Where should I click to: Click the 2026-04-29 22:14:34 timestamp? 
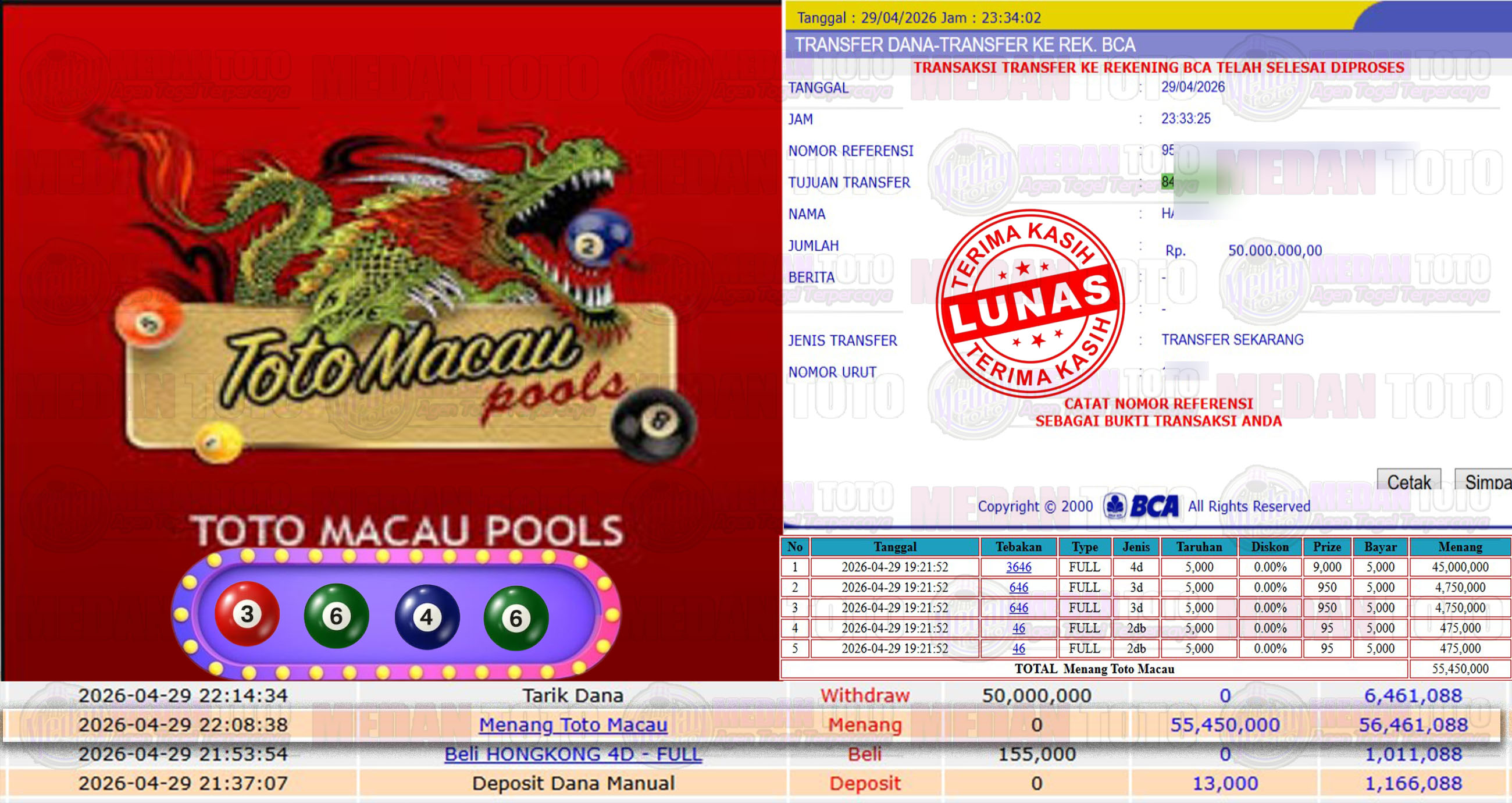[183, 695]
